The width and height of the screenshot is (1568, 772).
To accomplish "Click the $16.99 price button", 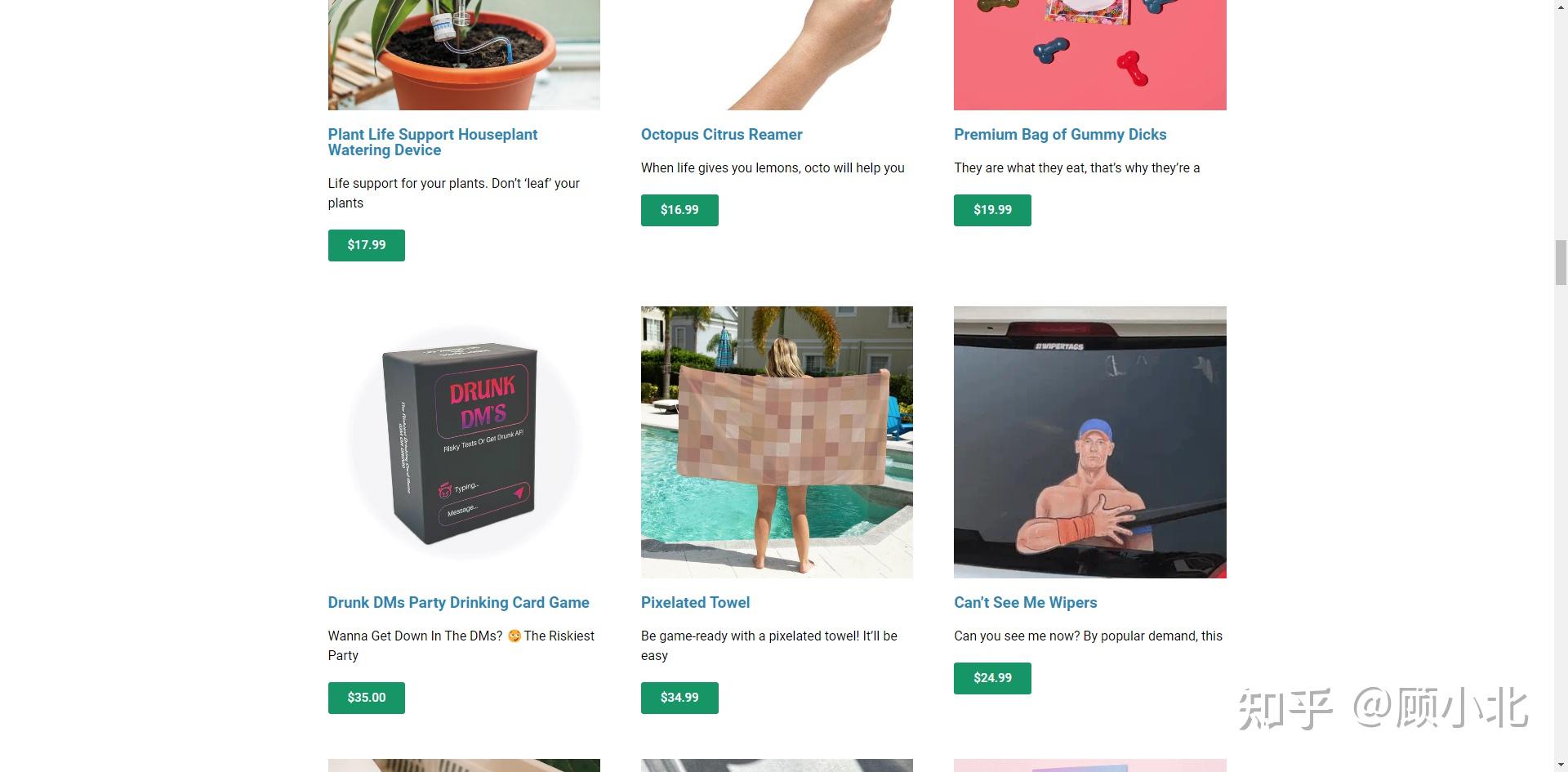I will (x=679, y=210).
